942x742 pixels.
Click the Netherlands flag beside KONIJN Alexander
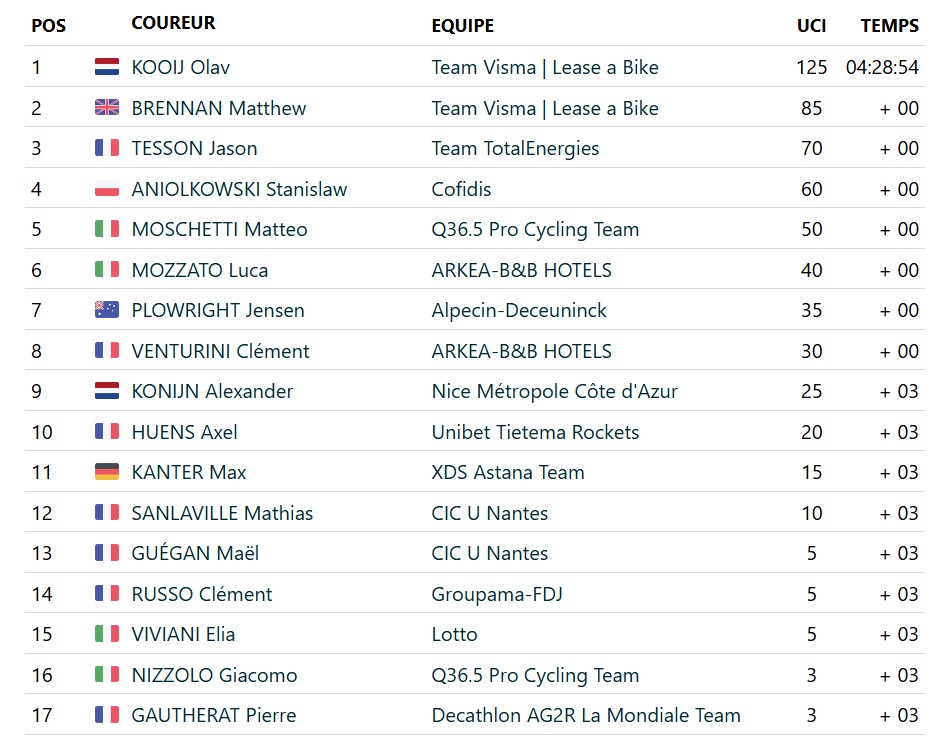click(x=107, y=391)
